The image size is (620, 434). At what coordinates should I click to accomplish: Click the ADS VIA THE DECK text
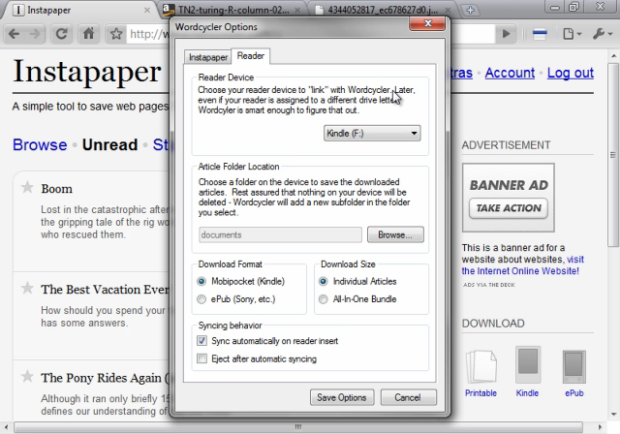489,285
